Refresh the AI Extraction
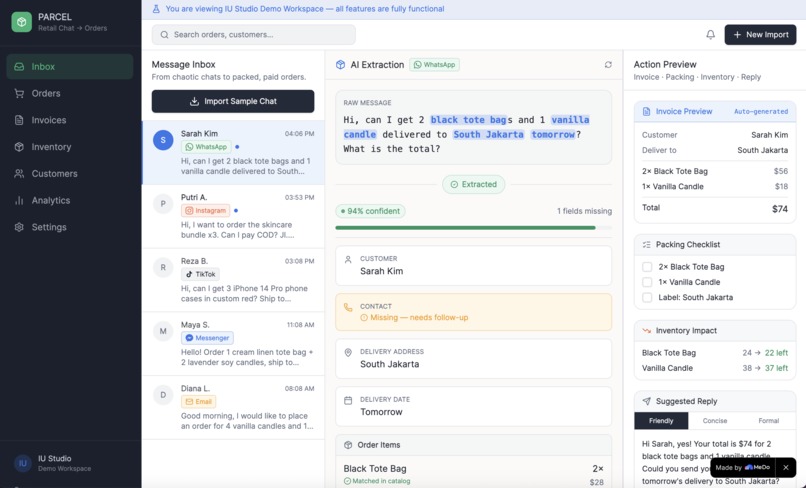This screenshot has width=806, height=488. [x=608, y=65]
